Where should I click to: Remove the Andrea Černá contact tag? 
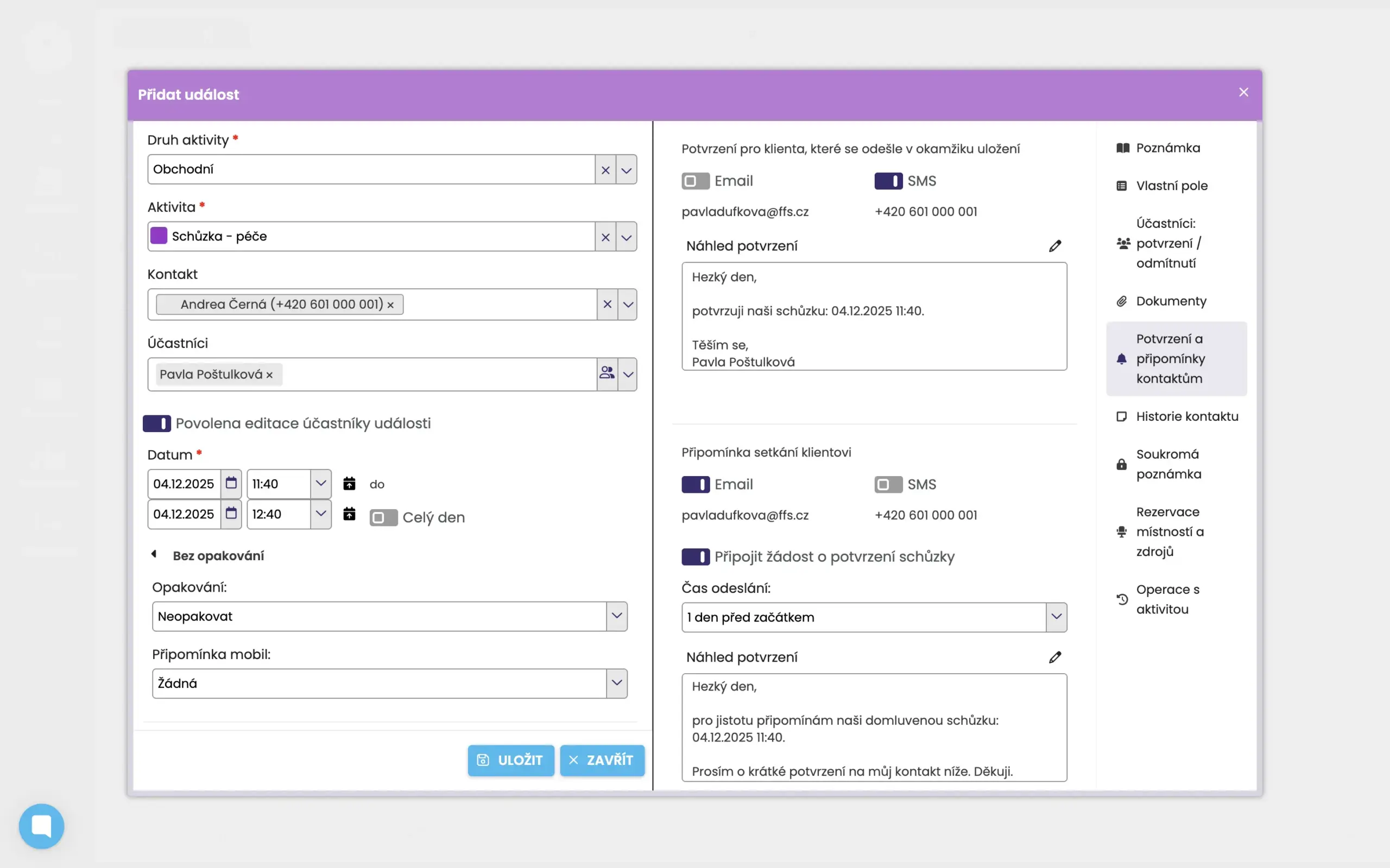[x=390, y=305]
